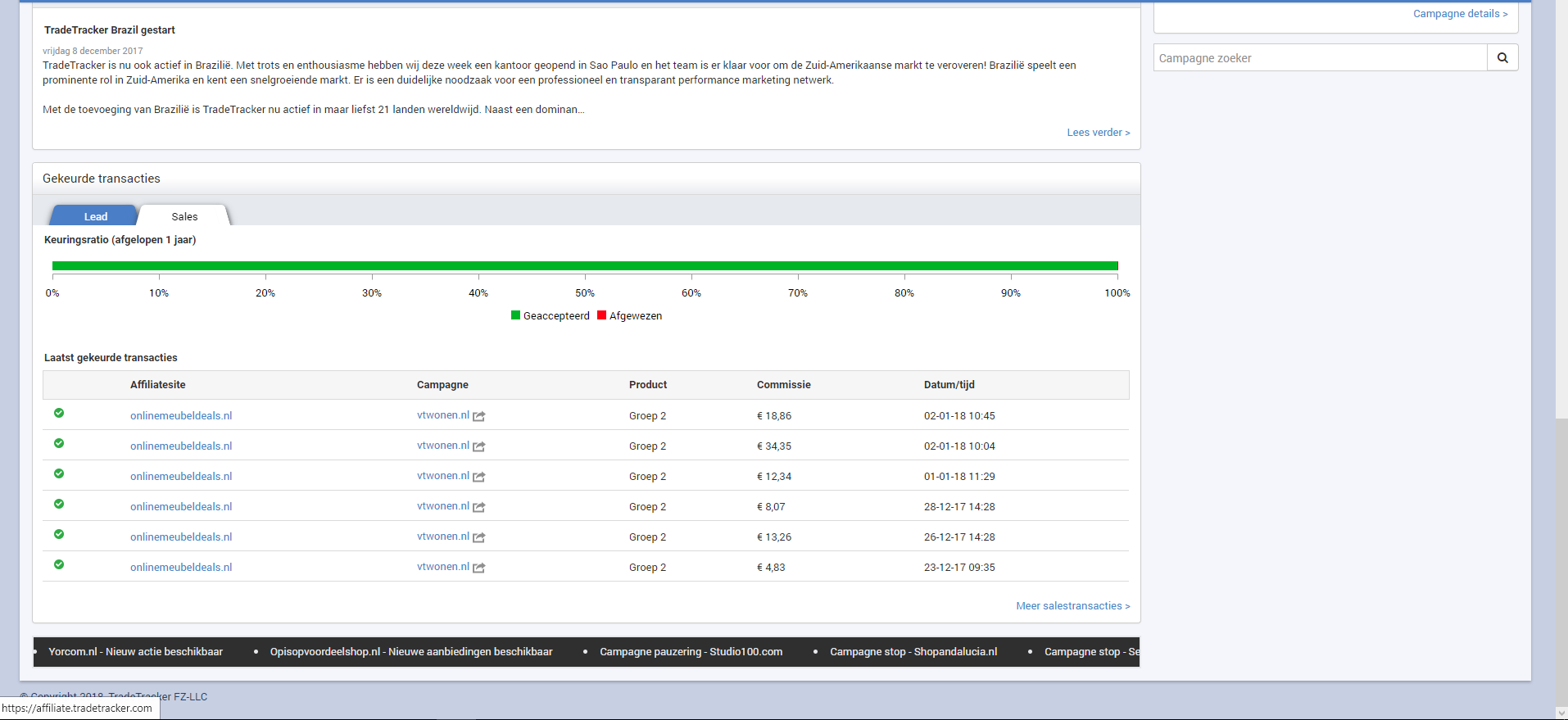Click Groep 2 product cell in €8,07 row
The width and height of the screenshot is (1568, 720).
647,507
